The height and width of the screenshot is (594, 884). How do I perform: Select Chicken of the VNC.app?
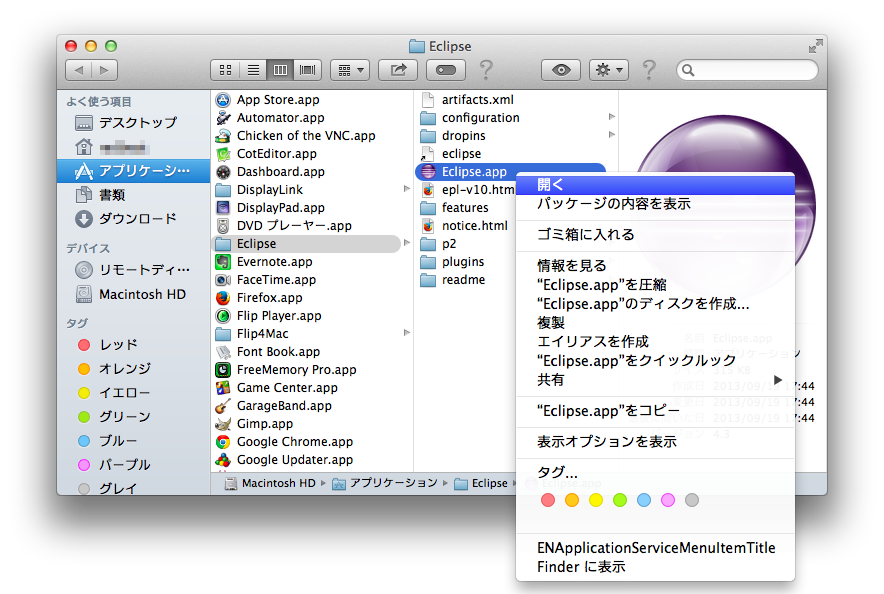(x=307, y=136)
